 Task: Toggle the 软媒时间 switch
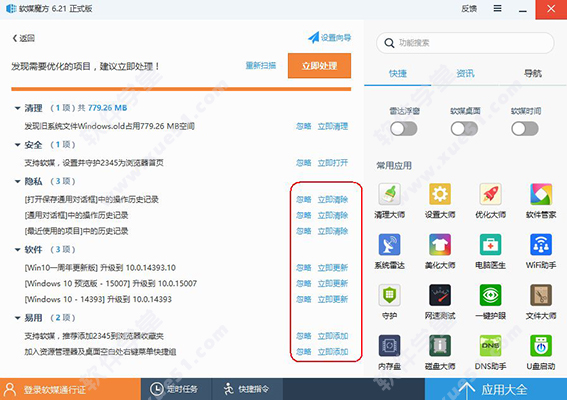coord(525,129)
